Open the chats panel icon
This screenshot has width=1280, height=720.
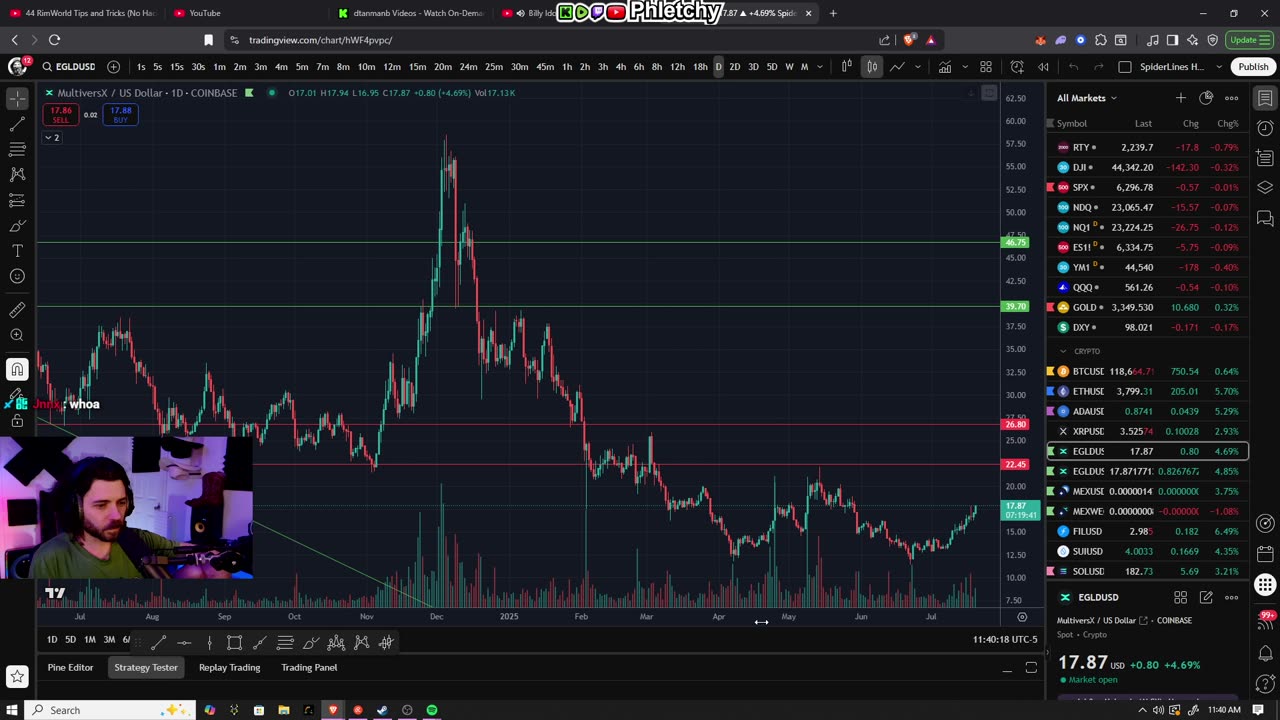[x=1265, y=218]
